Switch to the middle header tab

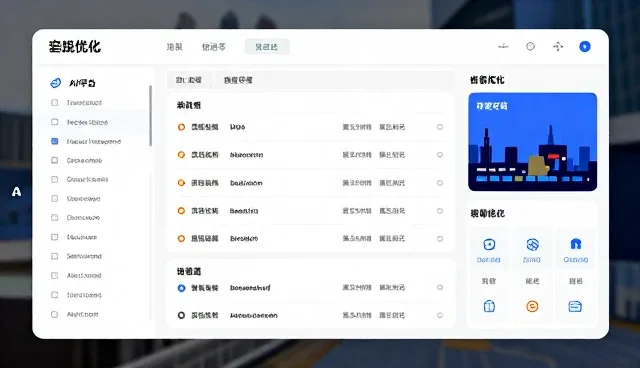pos(213,47)
